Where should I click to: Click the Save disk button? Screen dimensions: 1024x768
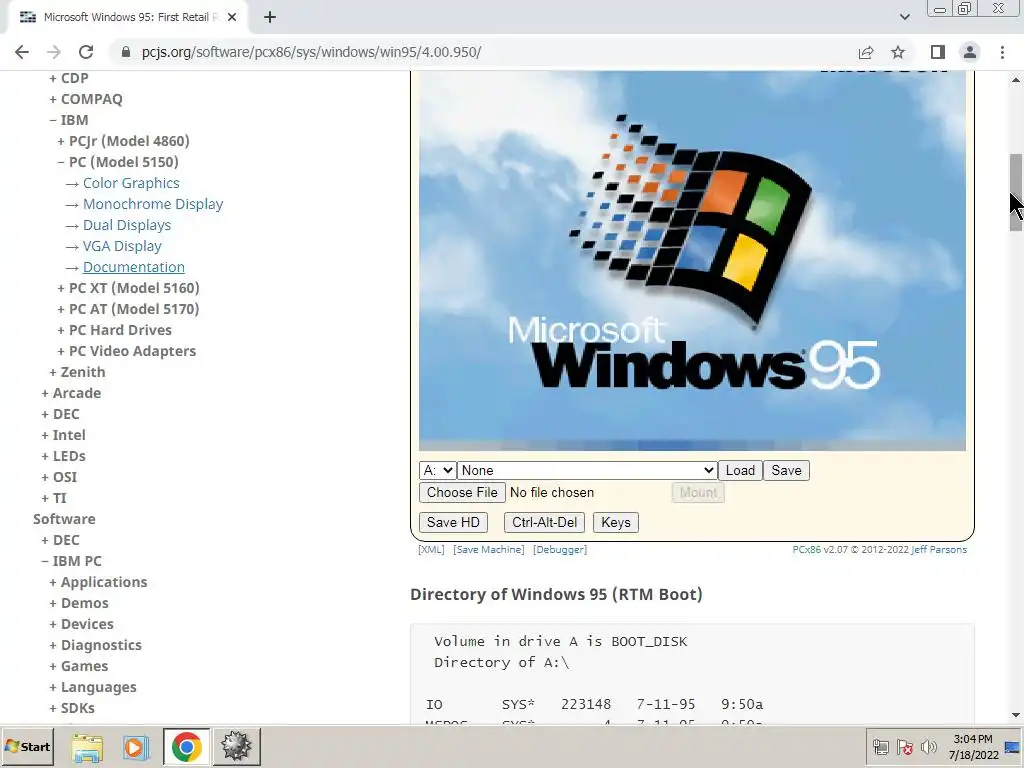tap(786, 470)
